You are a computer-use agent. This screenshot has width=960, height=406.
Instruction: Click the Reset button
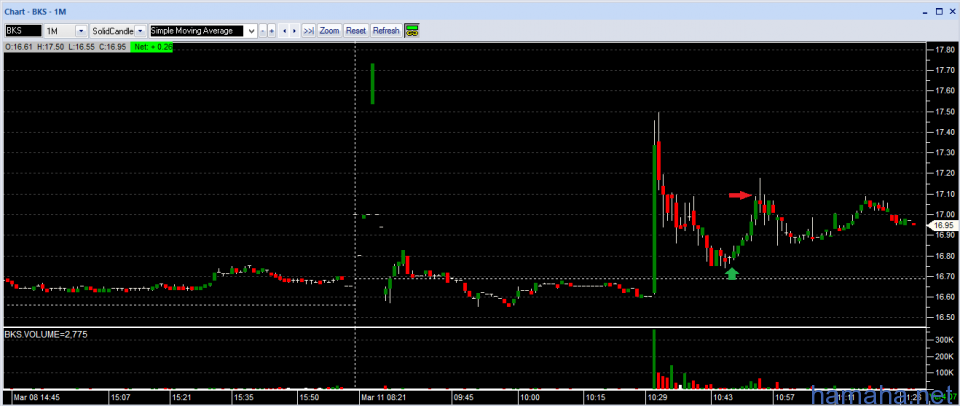[356, 31]
